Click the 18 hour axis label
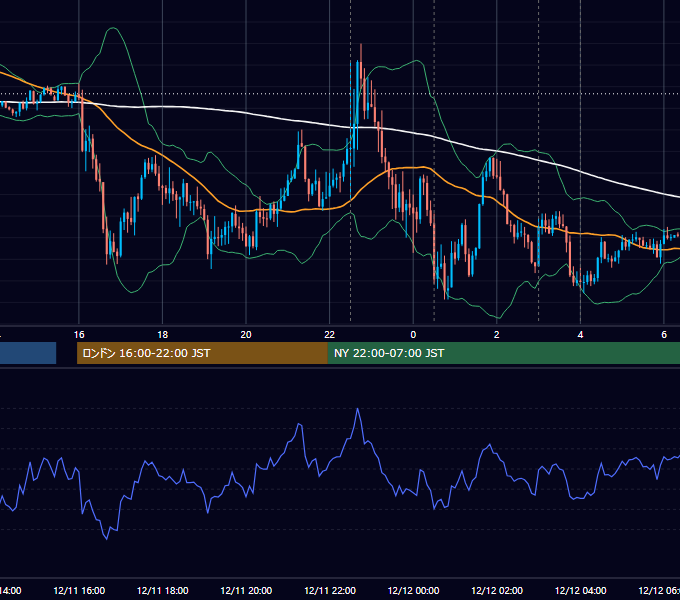The image size is (680, 600). (163, 335)
